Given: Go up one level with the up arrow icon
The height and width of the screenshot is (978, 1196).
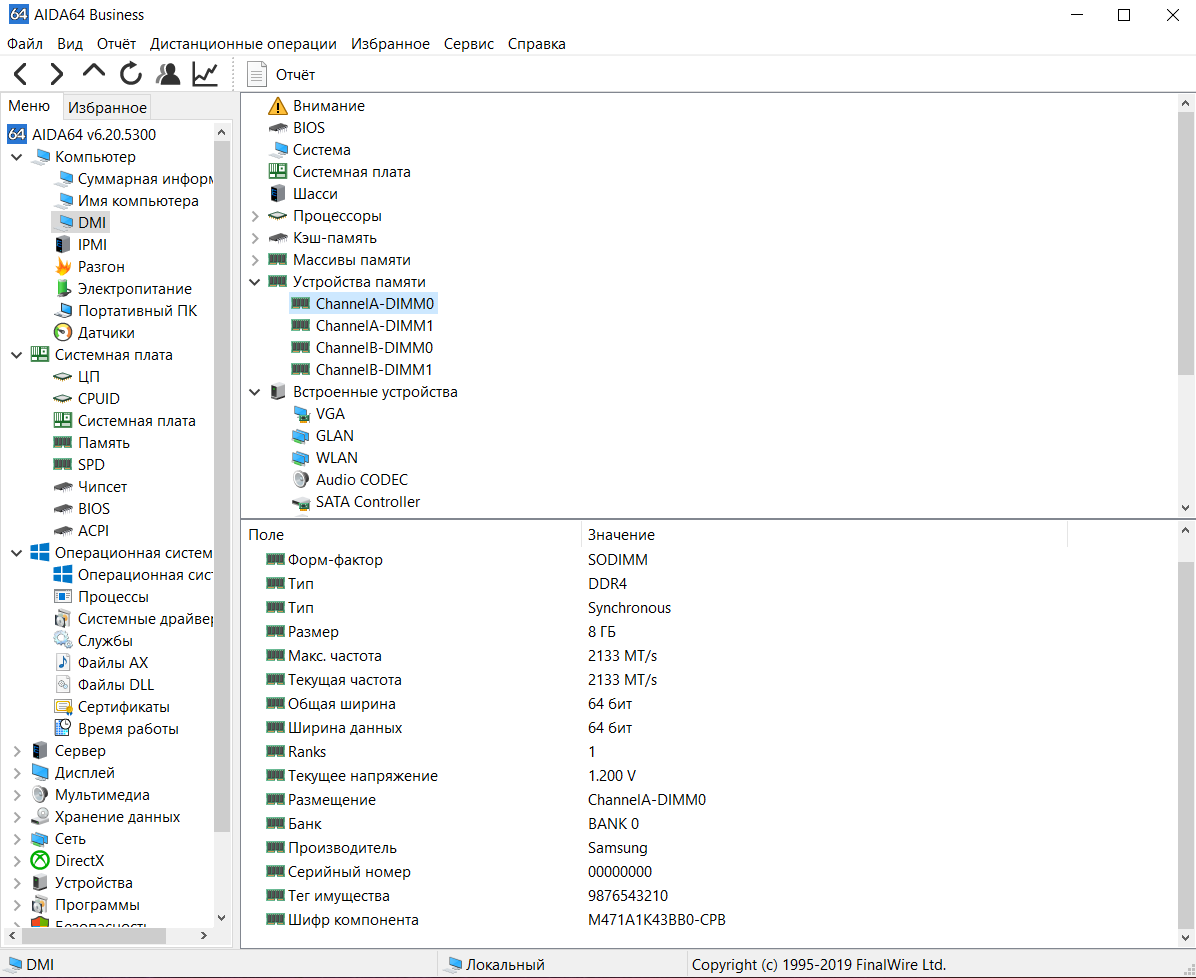Looking at the screenshot, I should pyautogui.click(x=94, y=72).
